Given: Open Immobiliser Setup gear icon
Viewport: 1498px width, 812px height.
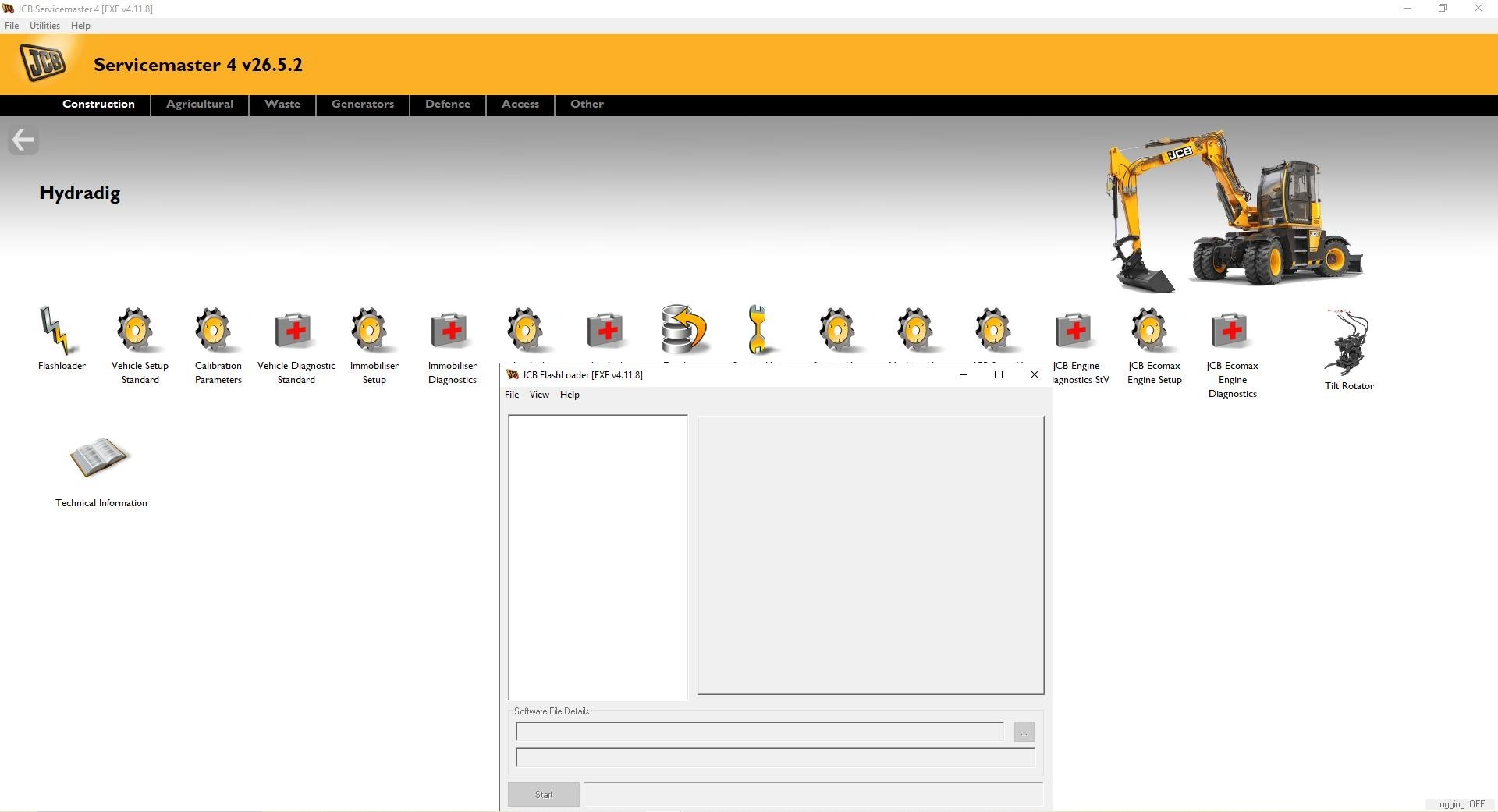Looking at the screenshot, I should pos(372,330).
